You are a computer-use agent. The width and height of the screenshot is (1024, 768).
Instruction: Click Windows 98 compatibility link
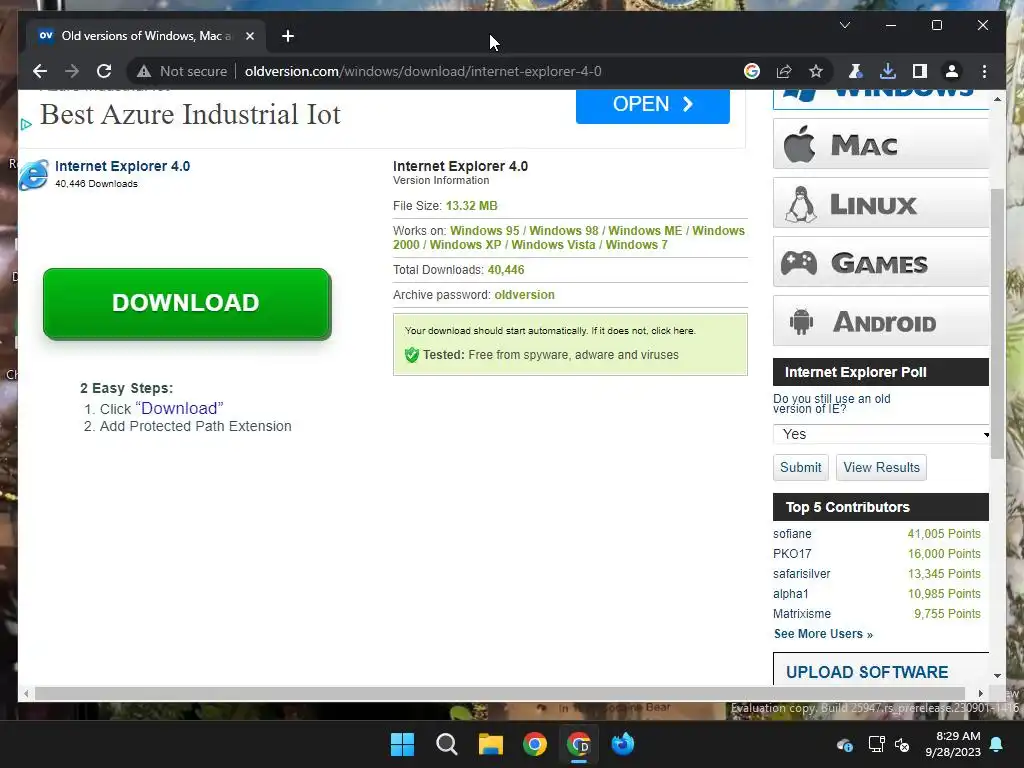click(564, 231)
